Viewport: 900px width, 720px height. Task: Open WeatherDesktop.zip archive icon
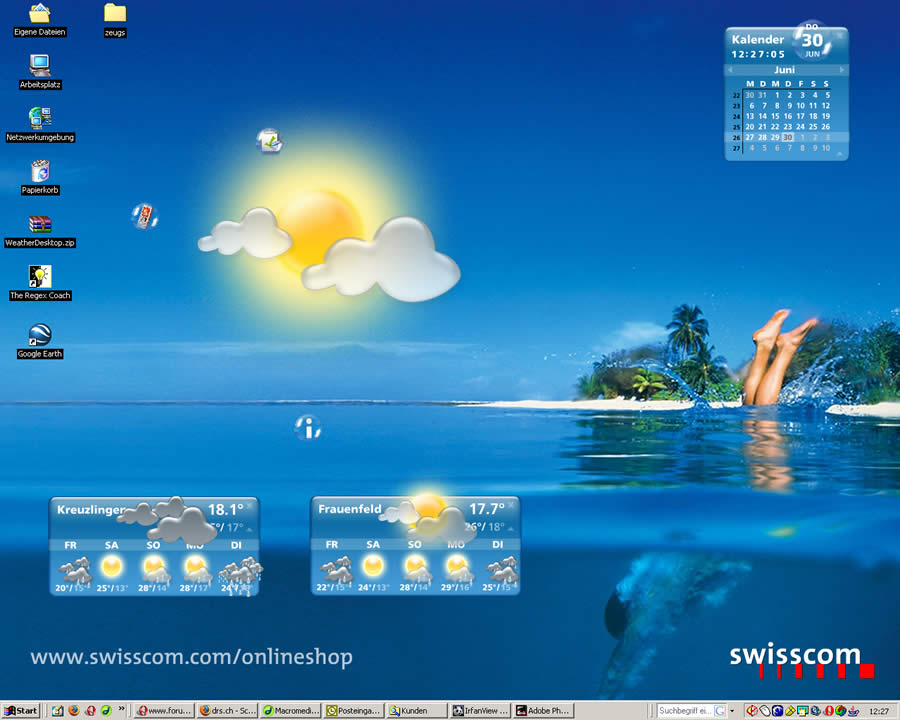(40, 224)
